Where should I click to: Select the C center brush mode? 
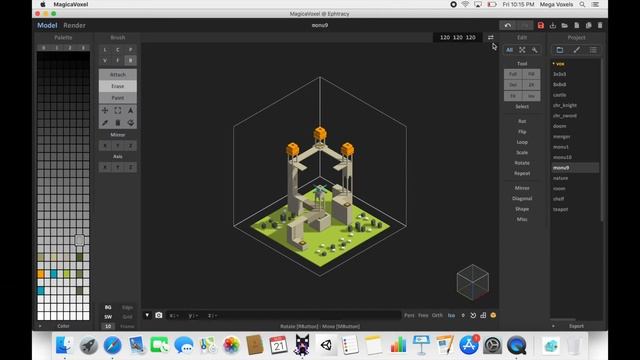[x=118, y=50]
